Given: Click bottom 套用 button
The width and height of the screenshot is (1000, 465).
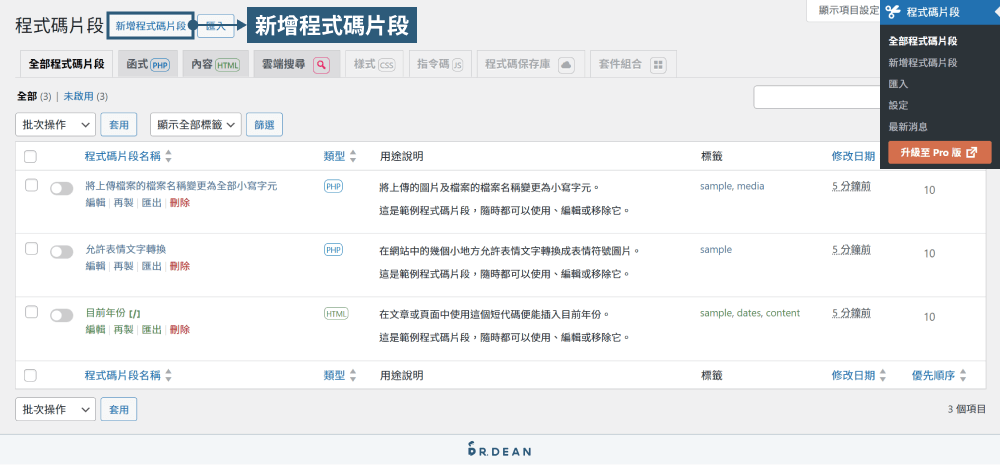Looking at the screenshot, I should [x=119, y=410].
